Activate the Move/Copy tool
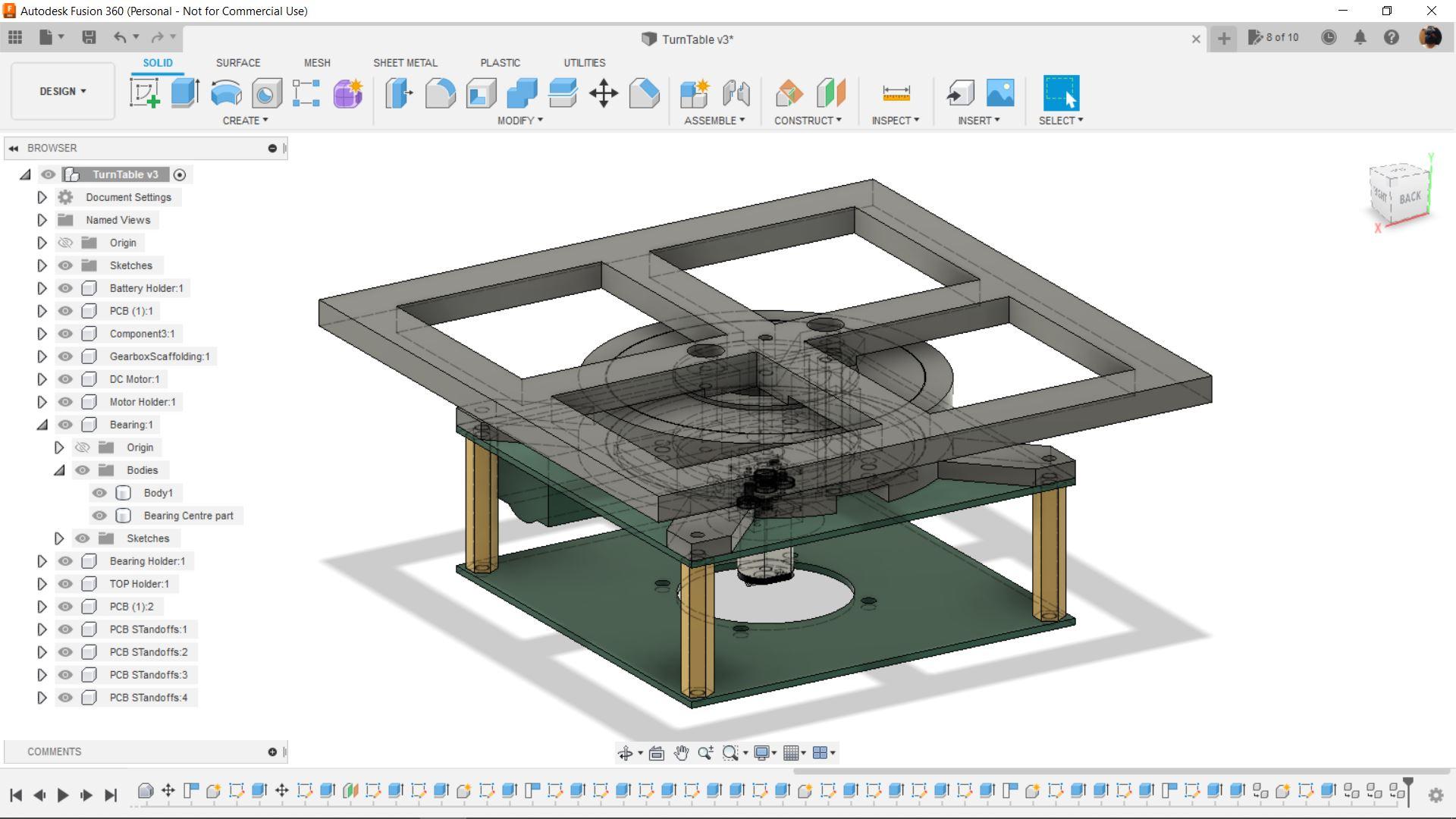 click(604, 93)
